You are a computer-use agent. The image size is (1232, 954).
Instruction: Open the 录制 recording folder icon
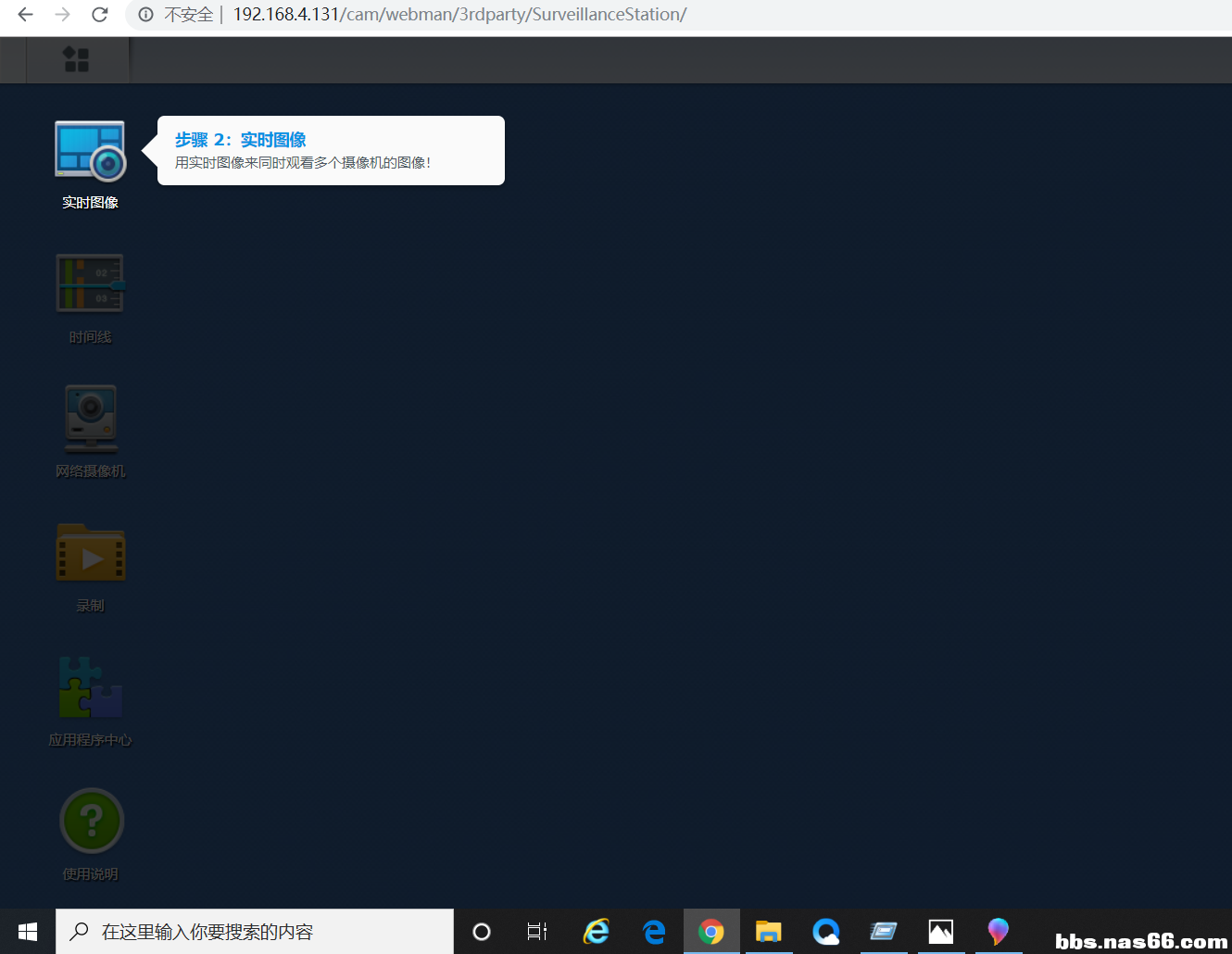(x=90, y=553)
